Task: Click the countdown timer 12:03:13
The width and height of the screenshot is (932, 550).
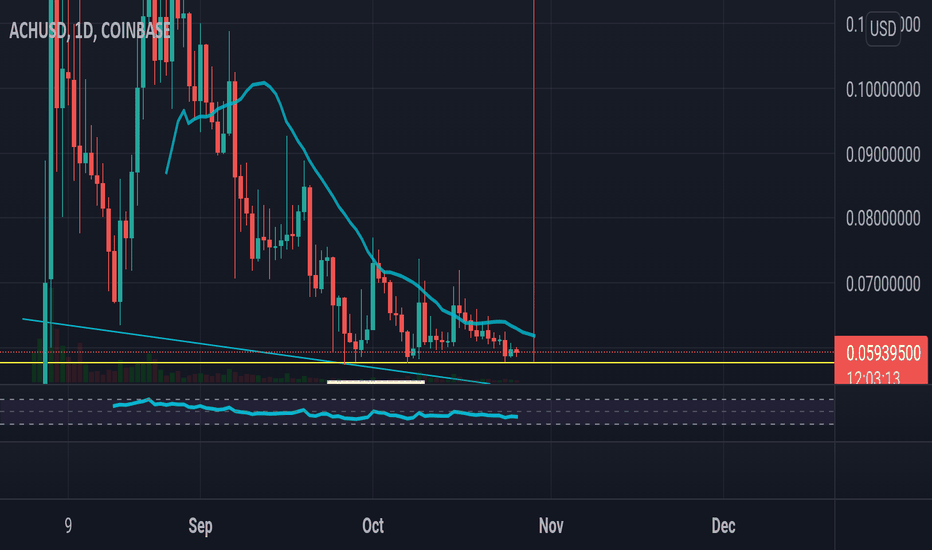Action: 873,377
